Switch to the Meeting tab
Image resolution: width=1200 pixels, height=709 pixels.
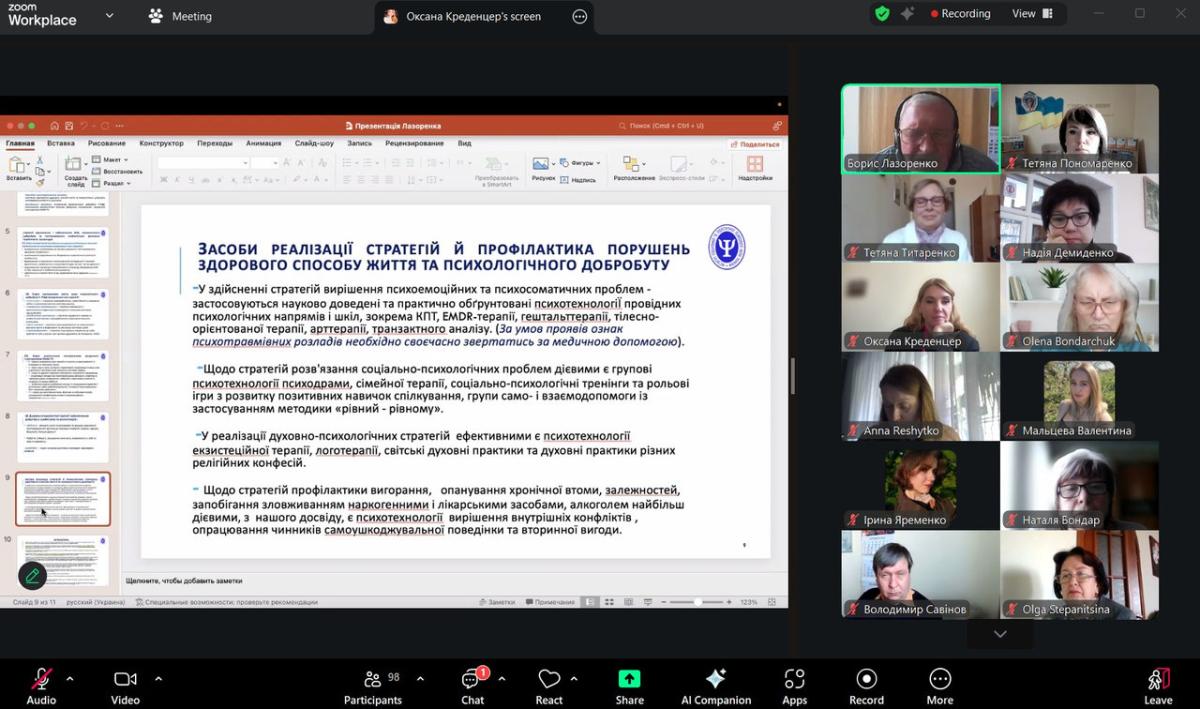coord(180,16)
